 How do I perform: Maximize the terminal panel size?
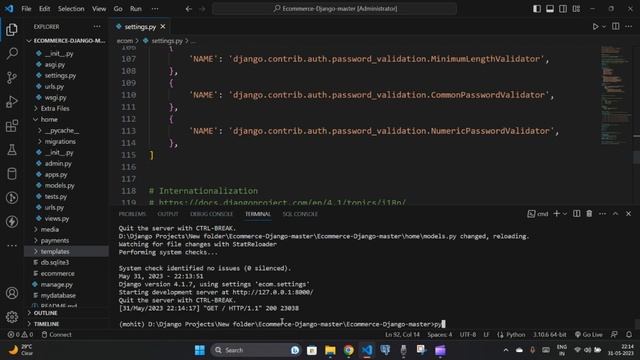point(616,213)
